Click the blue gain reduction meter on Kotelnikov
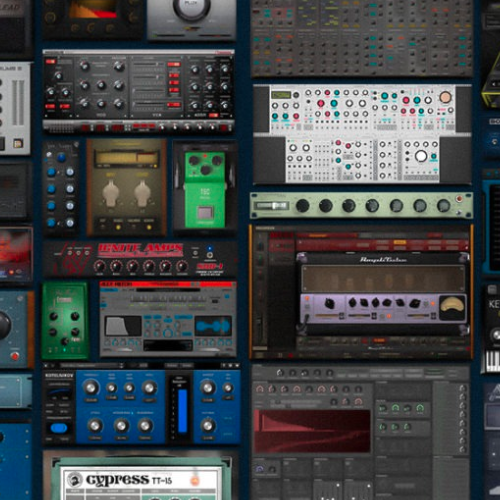 [182, 411]
